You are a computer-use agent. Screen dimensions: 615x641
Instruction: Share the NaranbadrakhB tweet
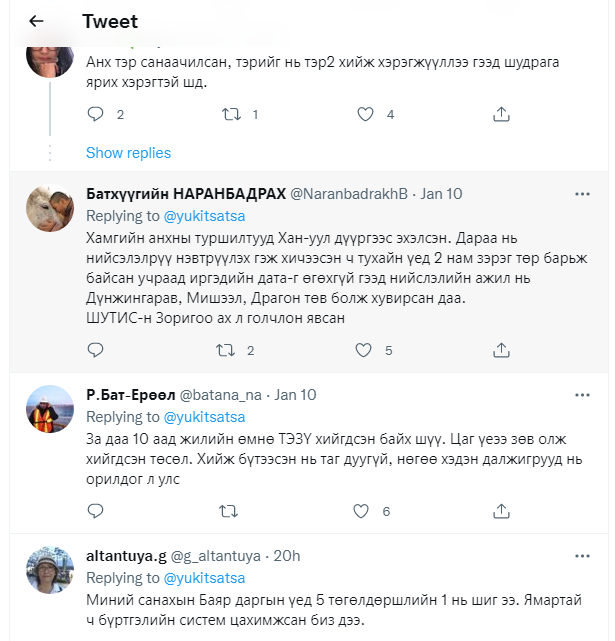pyautogui.click(x=501, y=350)
